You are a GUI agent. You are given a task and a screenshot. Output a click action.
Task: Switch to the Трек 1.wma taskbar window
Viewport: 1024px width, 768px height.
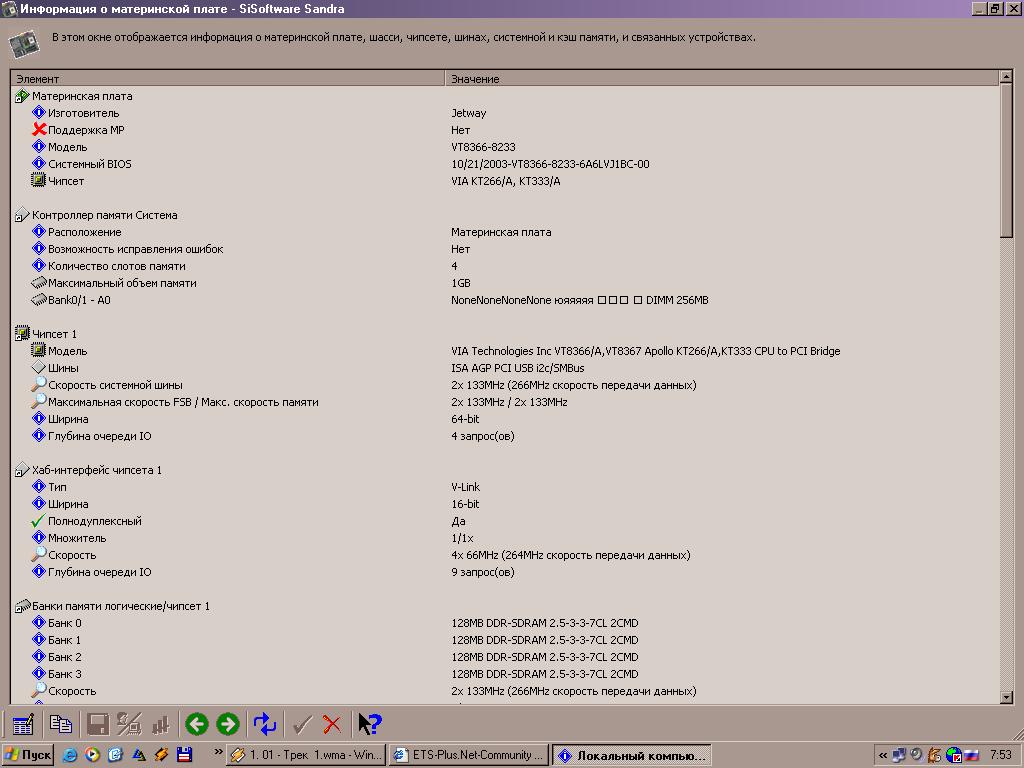(305, 755)
